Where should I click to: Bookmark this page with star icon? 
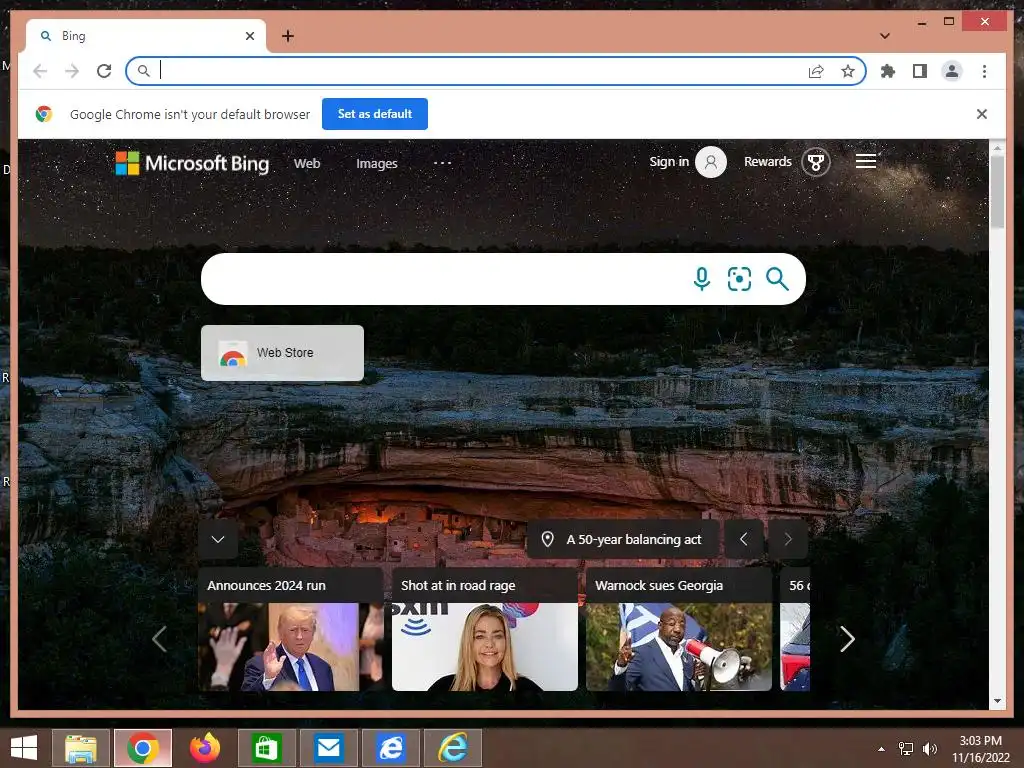[x=848, y=71]
